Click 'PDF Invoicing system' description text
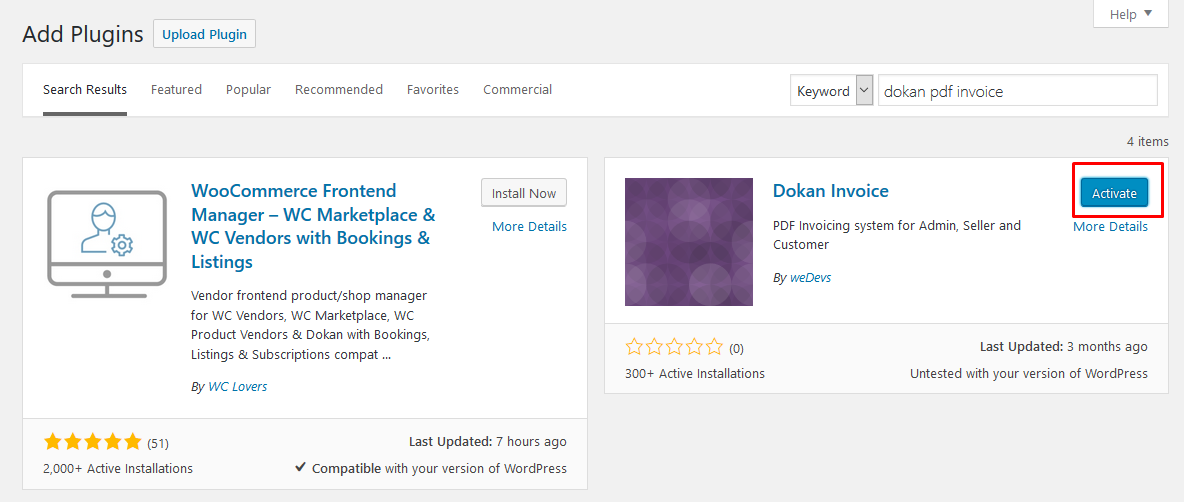Image resolution: width=1184 pixels, height=502 pixels. pyautogui.click(x=897, y=235)
